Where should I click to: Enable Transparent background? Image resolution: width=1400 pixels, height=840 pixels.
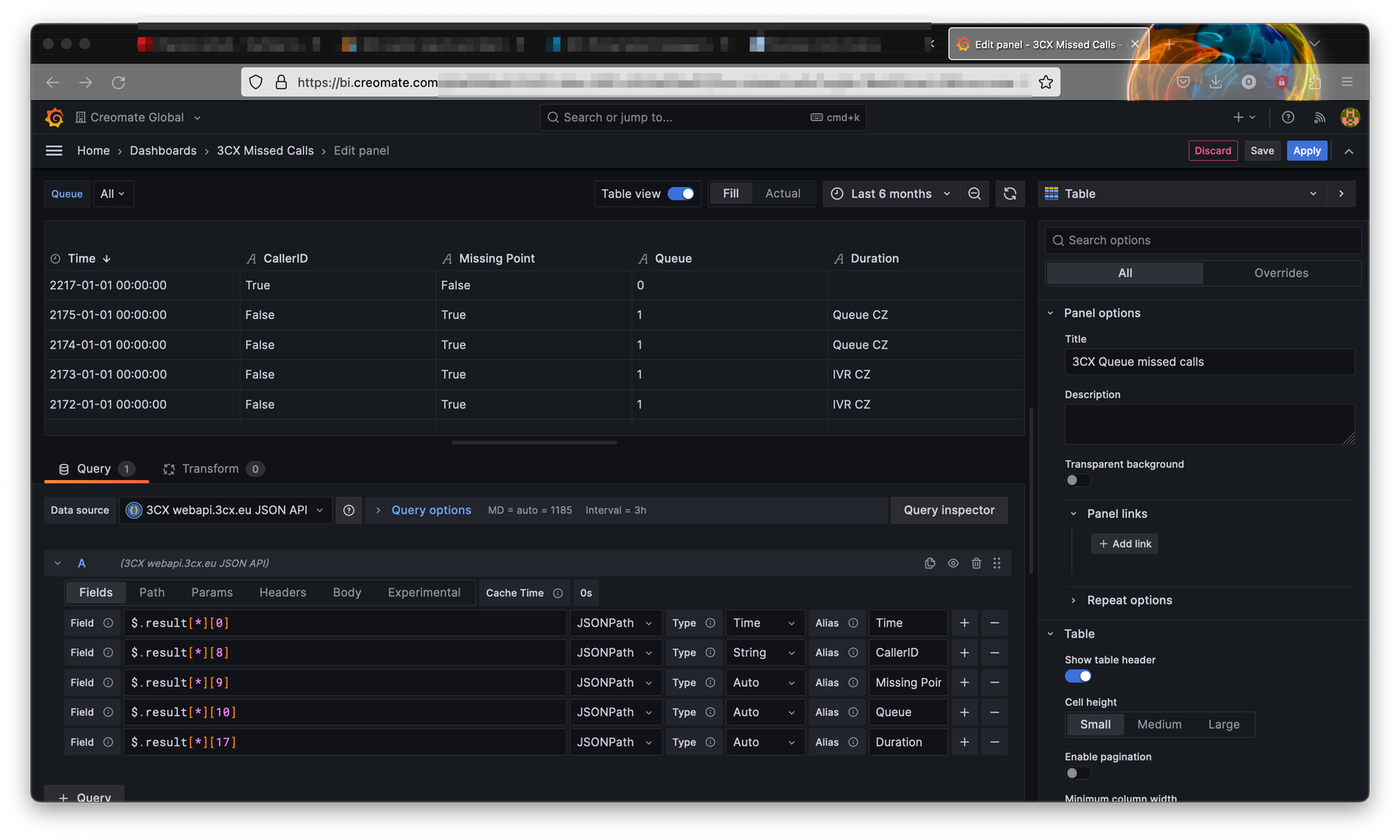(x=1077, y=480)
